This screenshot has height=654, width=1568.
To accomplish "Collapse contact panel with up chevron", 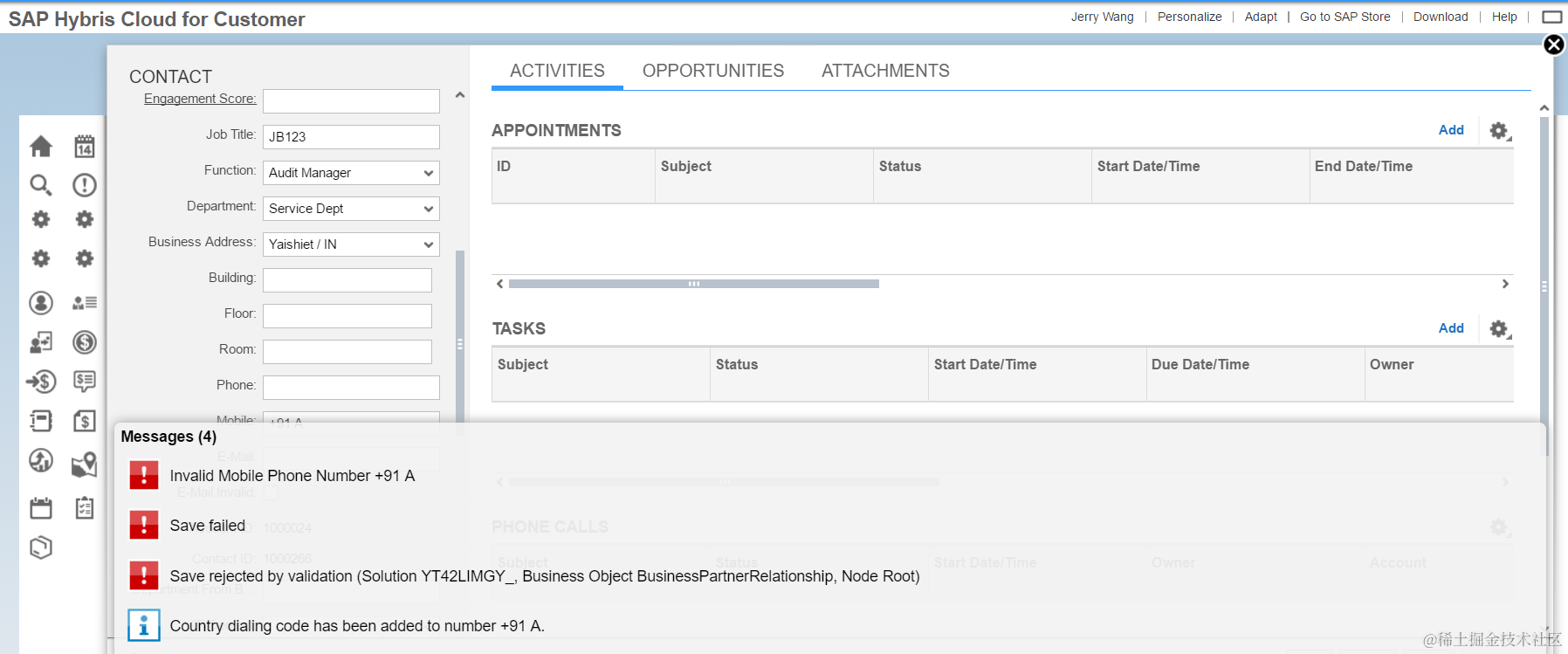I will [x=460, y=95].
